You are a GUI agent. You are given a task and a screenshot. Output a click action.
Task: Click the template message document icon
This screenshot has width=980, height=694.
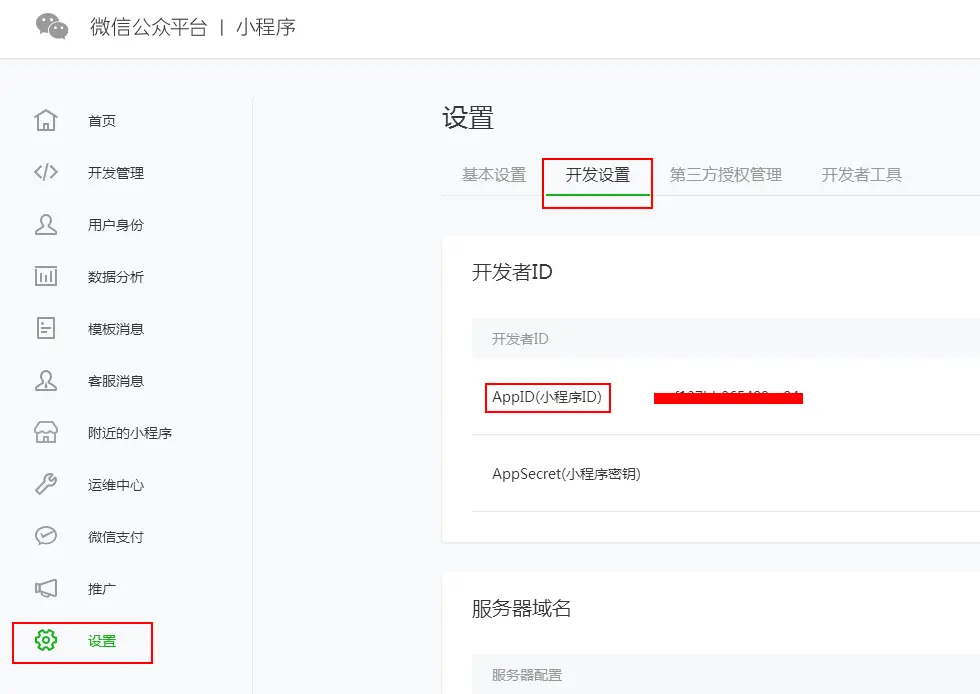(x=46, y=328)
